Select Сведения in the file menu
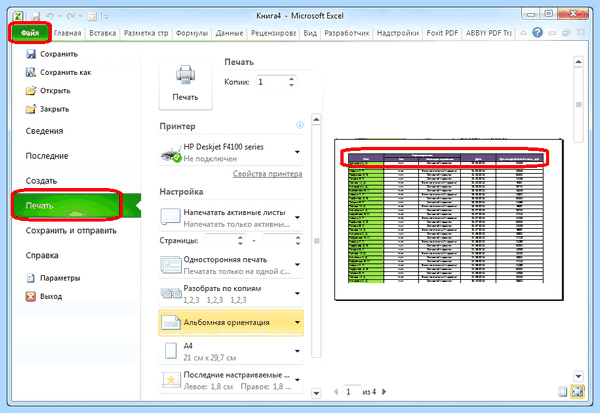Viewport: 600px width, 413px height. pos(44,131)
